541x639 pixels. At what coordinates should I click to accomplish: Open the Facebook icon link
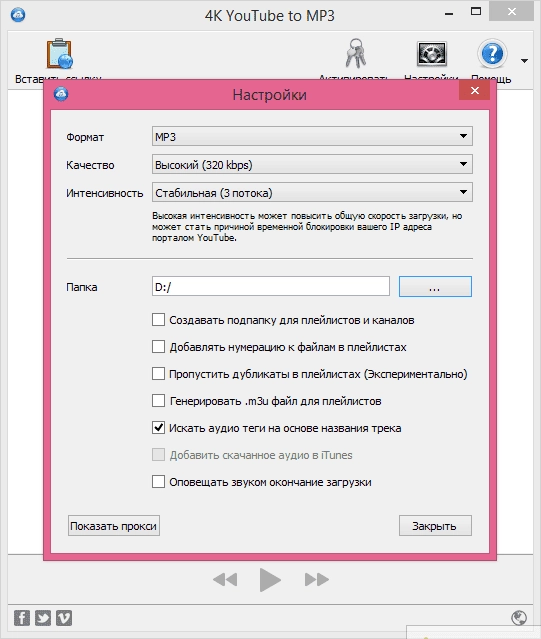click(22, 618)
